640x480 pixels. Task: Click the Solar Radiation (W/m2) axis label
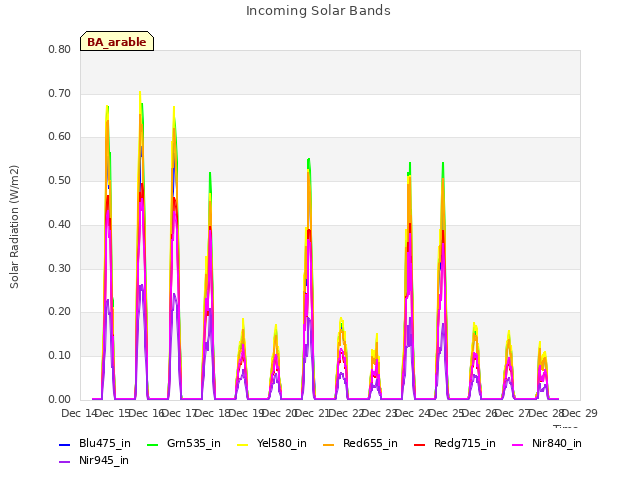point(14,227)
